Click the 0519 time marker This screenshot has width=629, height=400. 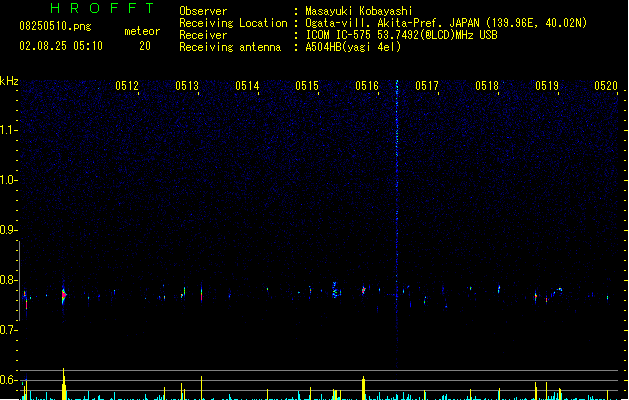(547, 86)
